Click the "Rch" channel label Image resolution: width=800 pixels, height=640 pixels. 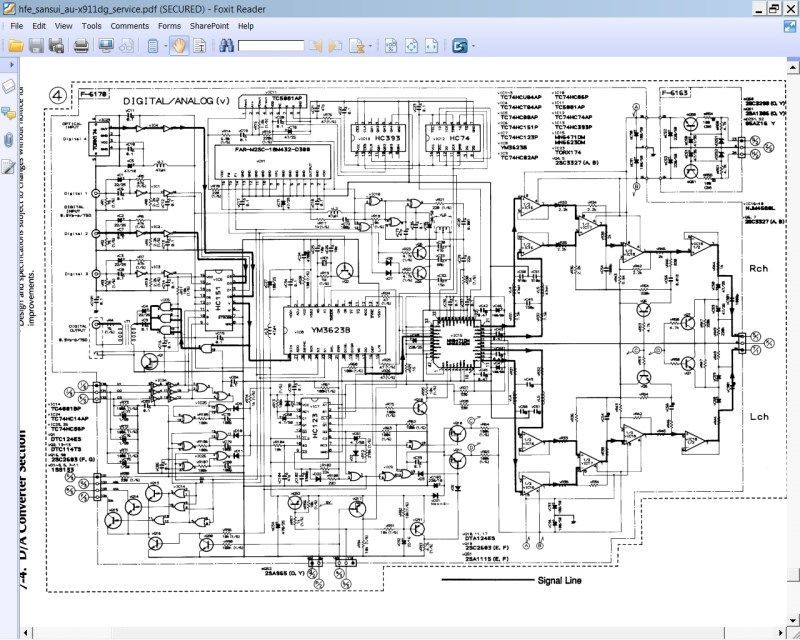[x=758, y=268]
